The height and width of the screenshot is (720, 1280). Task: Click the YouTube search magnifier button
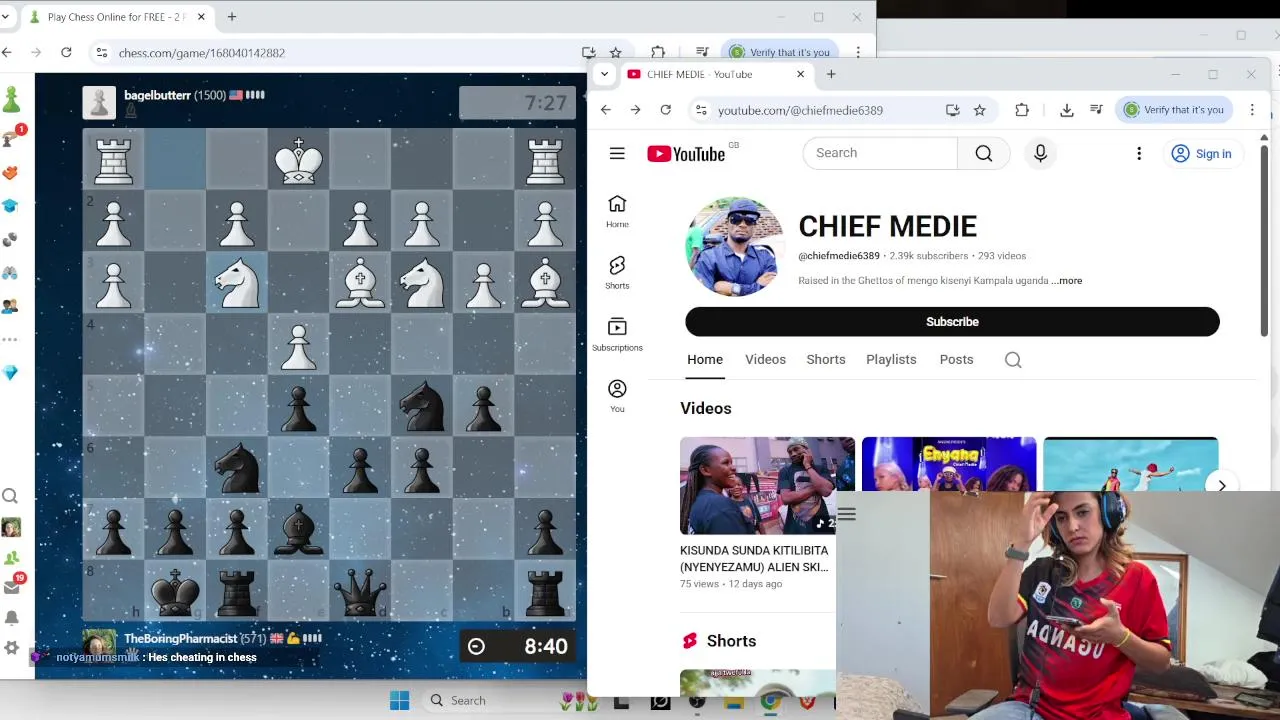(x=984, y=153)
